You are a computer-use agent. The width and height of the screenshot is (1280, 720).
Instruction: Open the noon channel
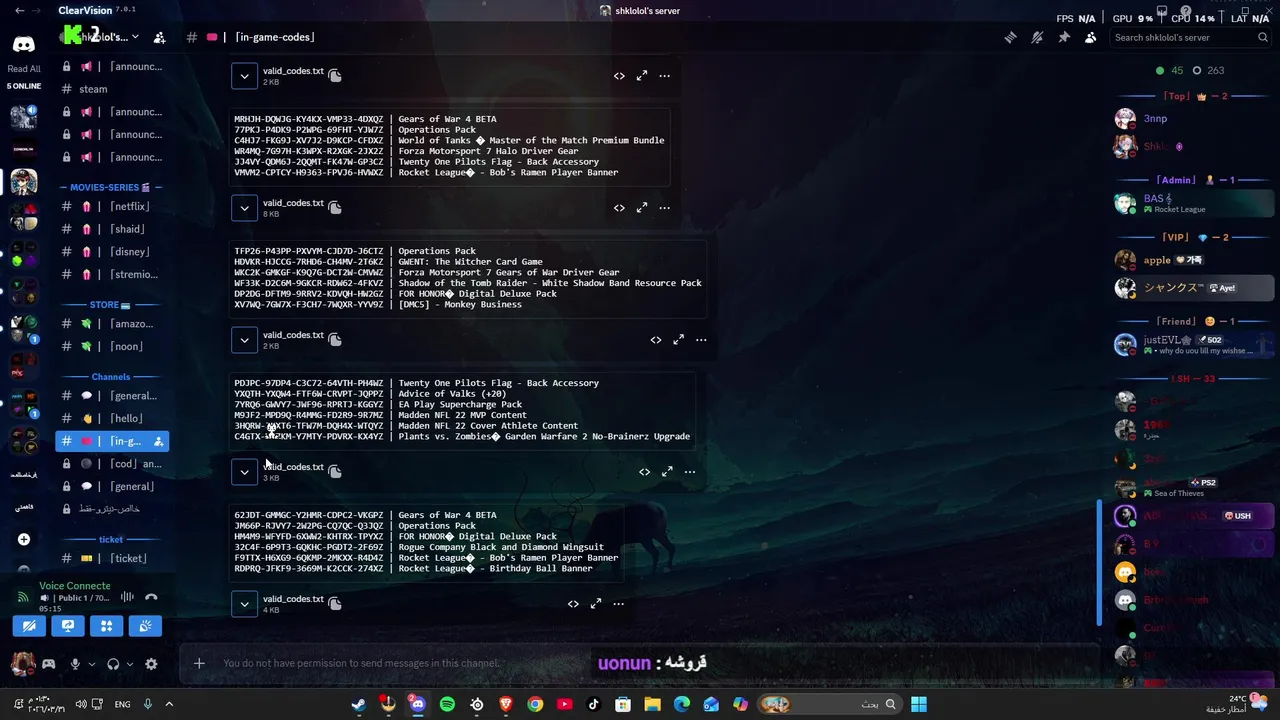[112, 346]
